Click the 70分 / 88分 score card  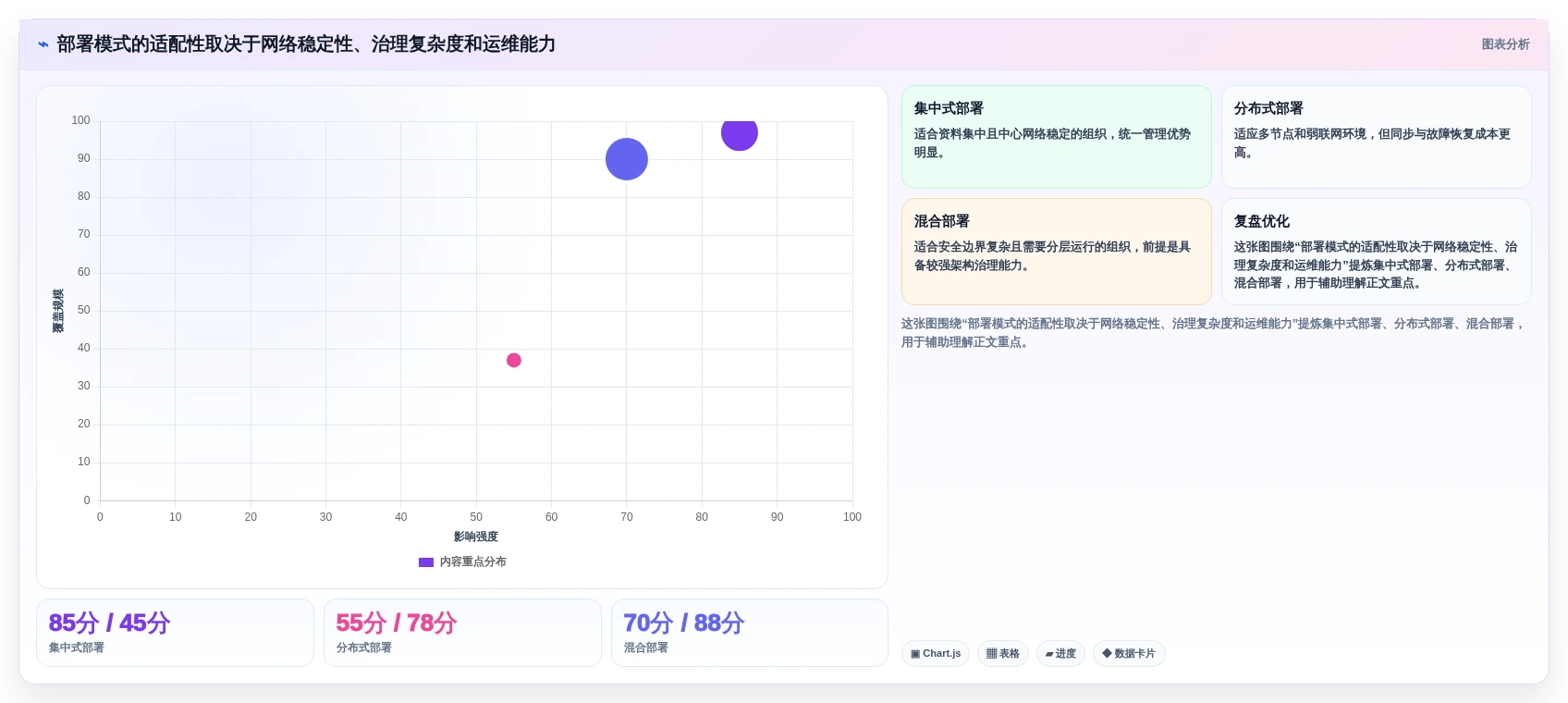click(x=750, y=633)
